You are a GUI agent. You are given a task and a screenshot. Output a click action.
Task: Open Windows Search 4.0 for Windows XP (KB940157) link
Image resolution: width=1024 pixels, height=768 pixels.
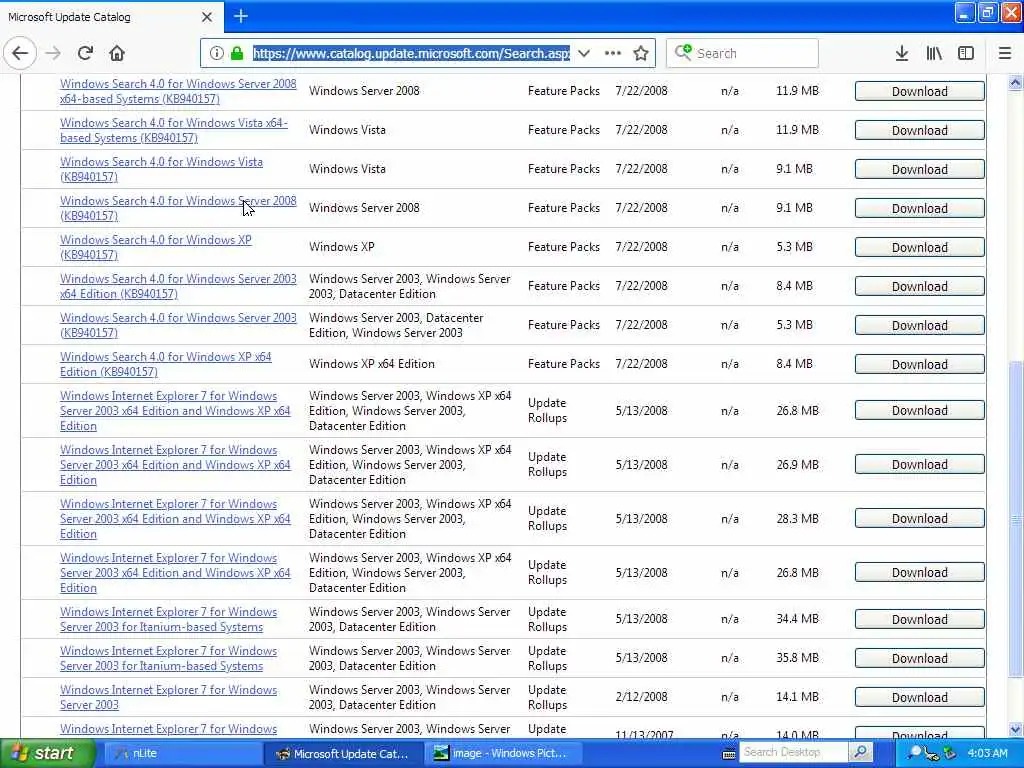click(155, 248)
